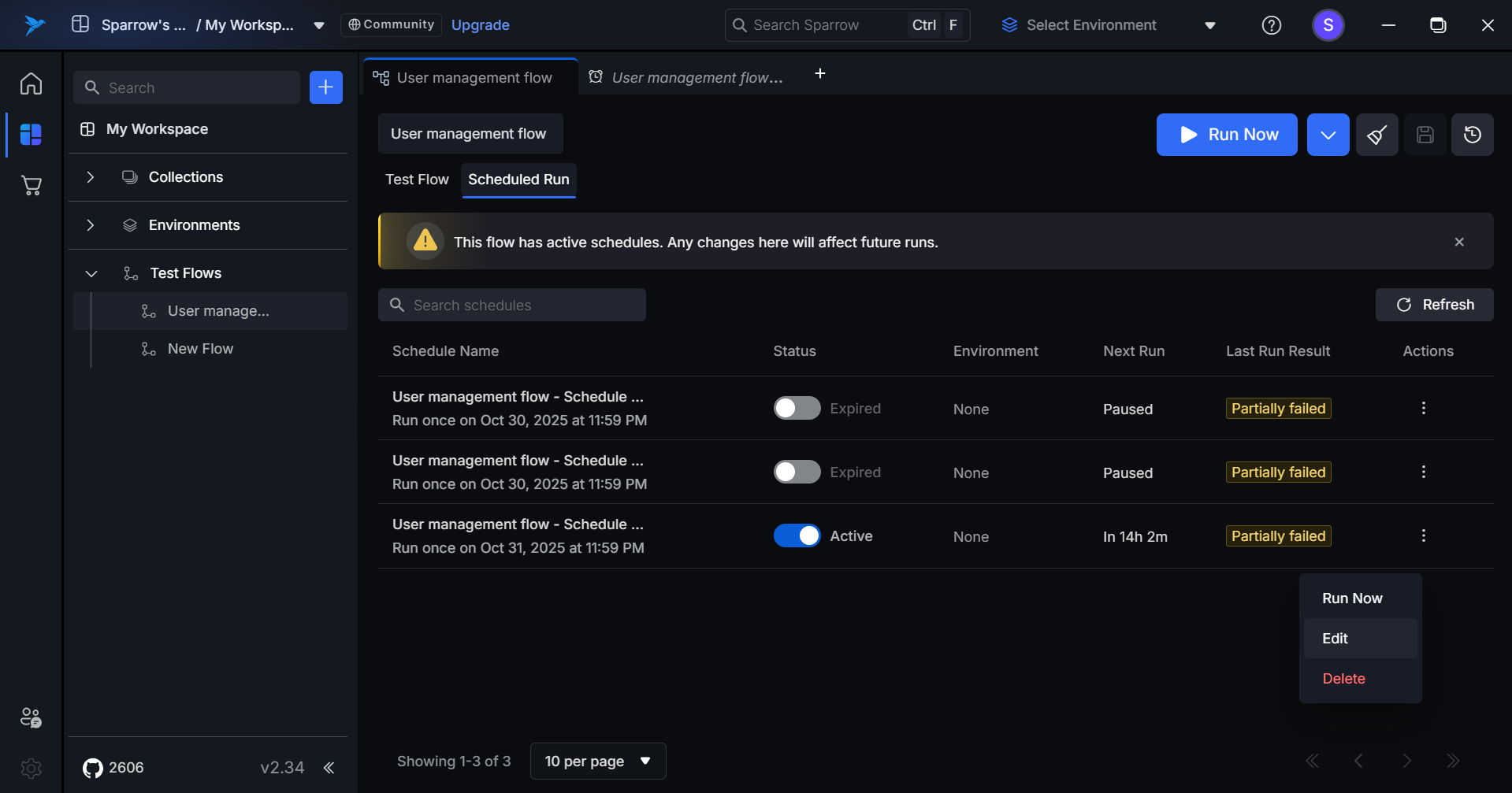Toggle the first Expired schedule switch

point(797,408)
